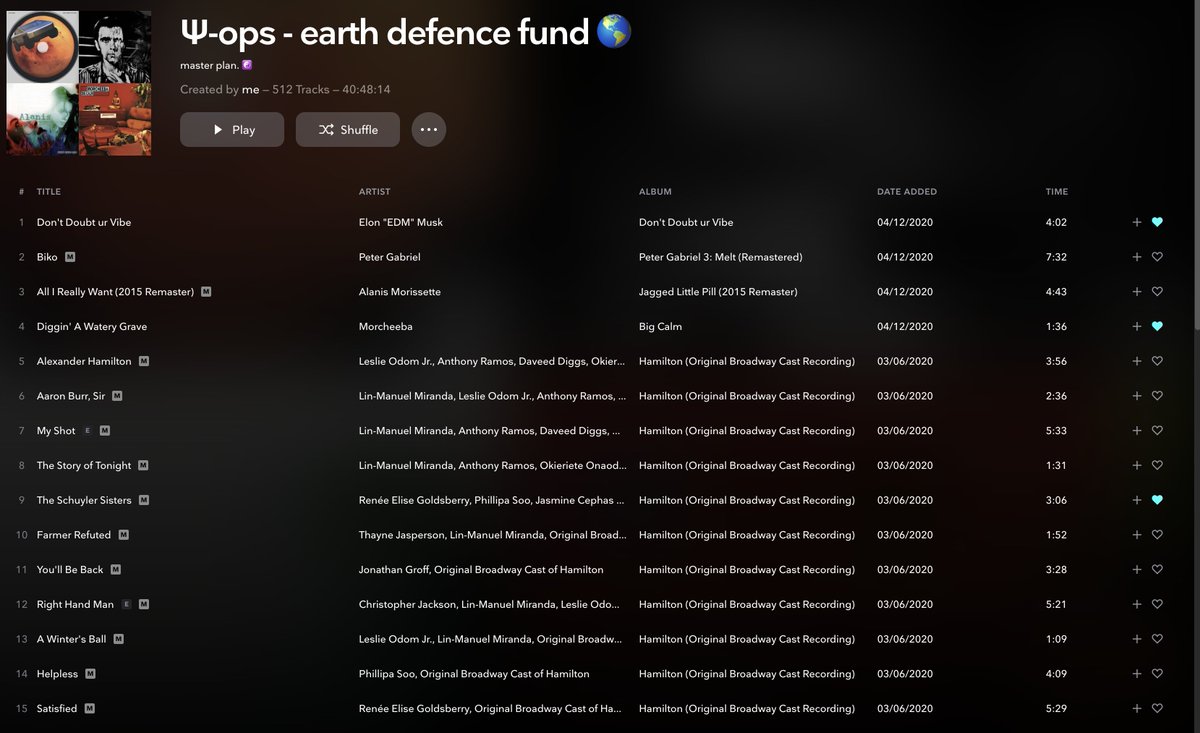The width and height of the screenshot is (1200, 733).
Task: Add 'All I Really Want' with plus icon
Action: [x=1137, y=292]
